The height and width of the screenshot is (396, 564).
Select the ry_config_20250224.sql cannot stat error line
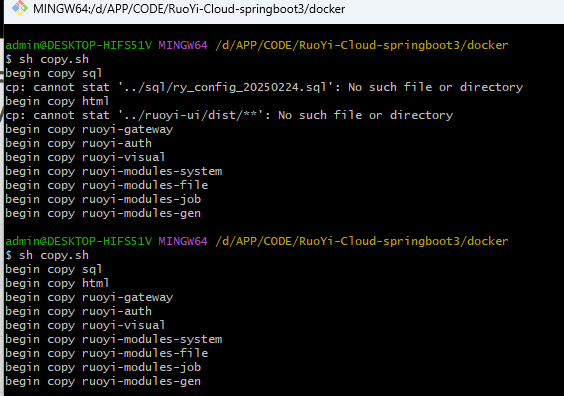click(x=264, y=87)
